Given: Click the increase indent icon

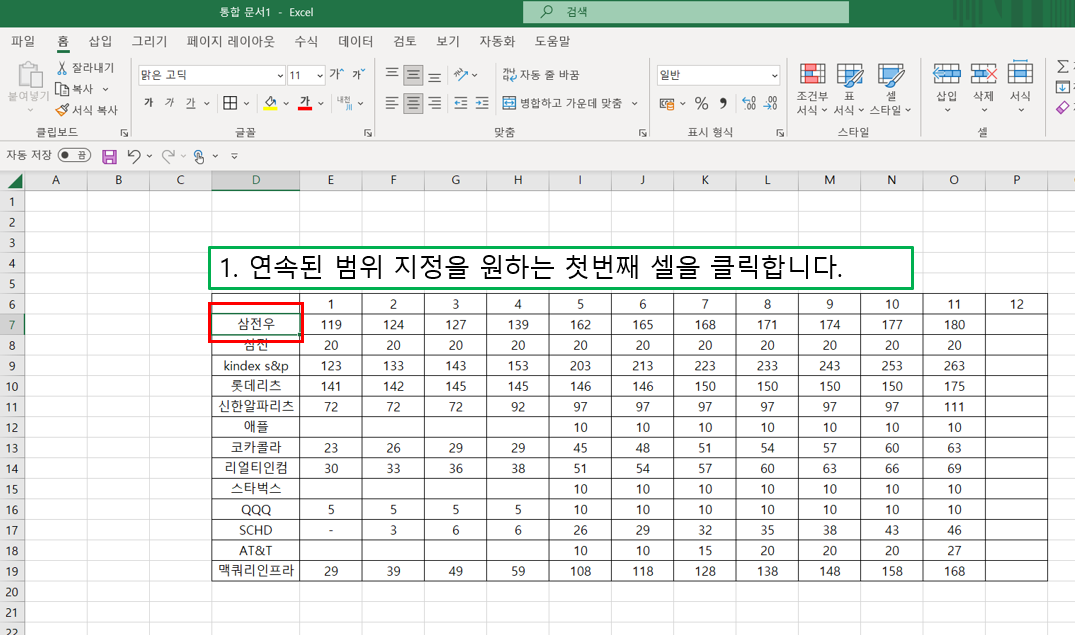Looking at the screenshot, I should point(482,103).
